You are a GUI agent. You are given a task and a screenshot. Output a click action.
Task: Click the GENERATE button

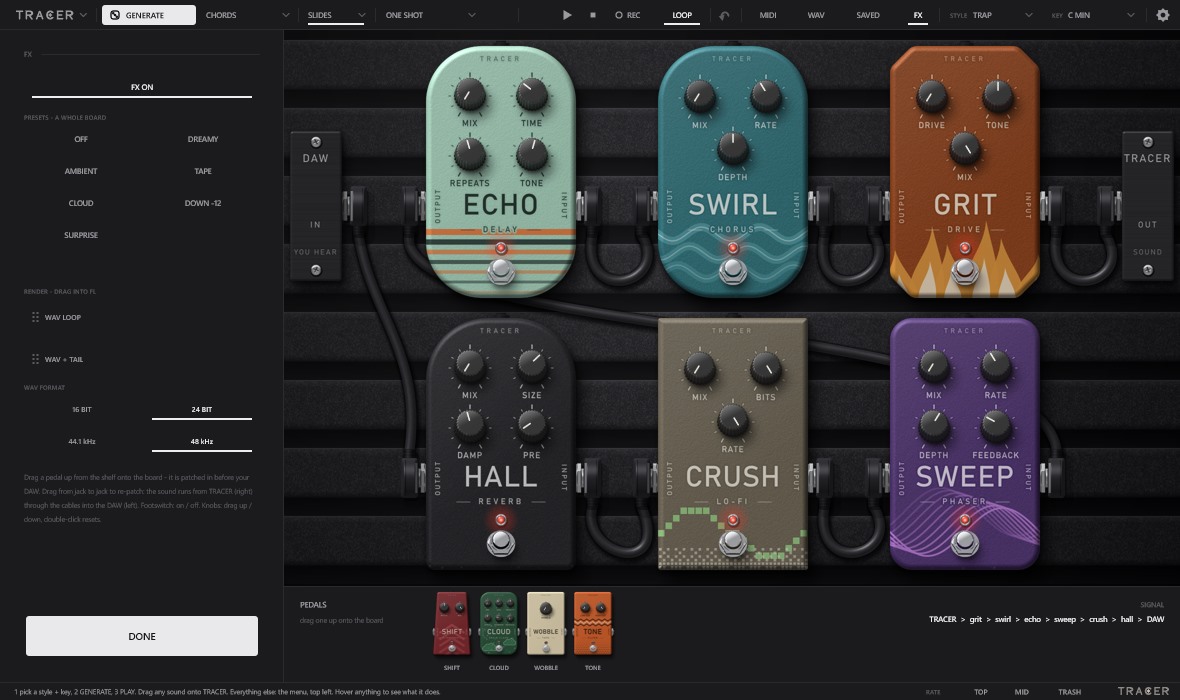coord(149,15)
